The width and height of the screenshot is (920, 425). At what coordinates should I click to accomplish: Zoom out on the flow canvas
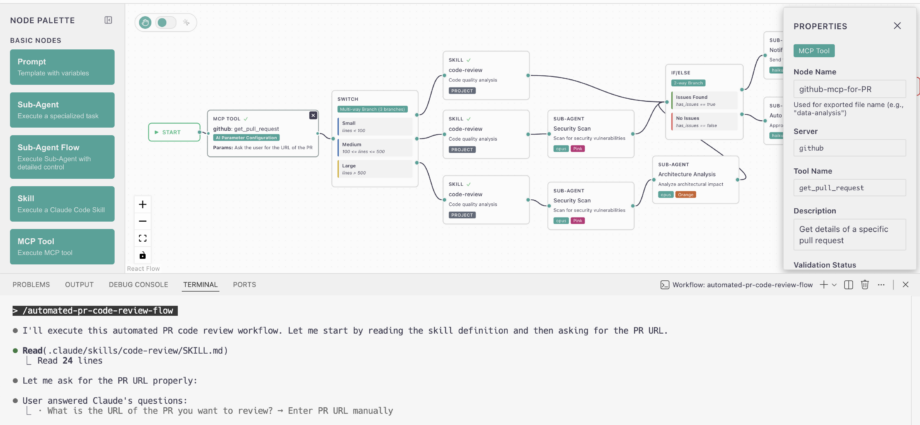(142, 221)
